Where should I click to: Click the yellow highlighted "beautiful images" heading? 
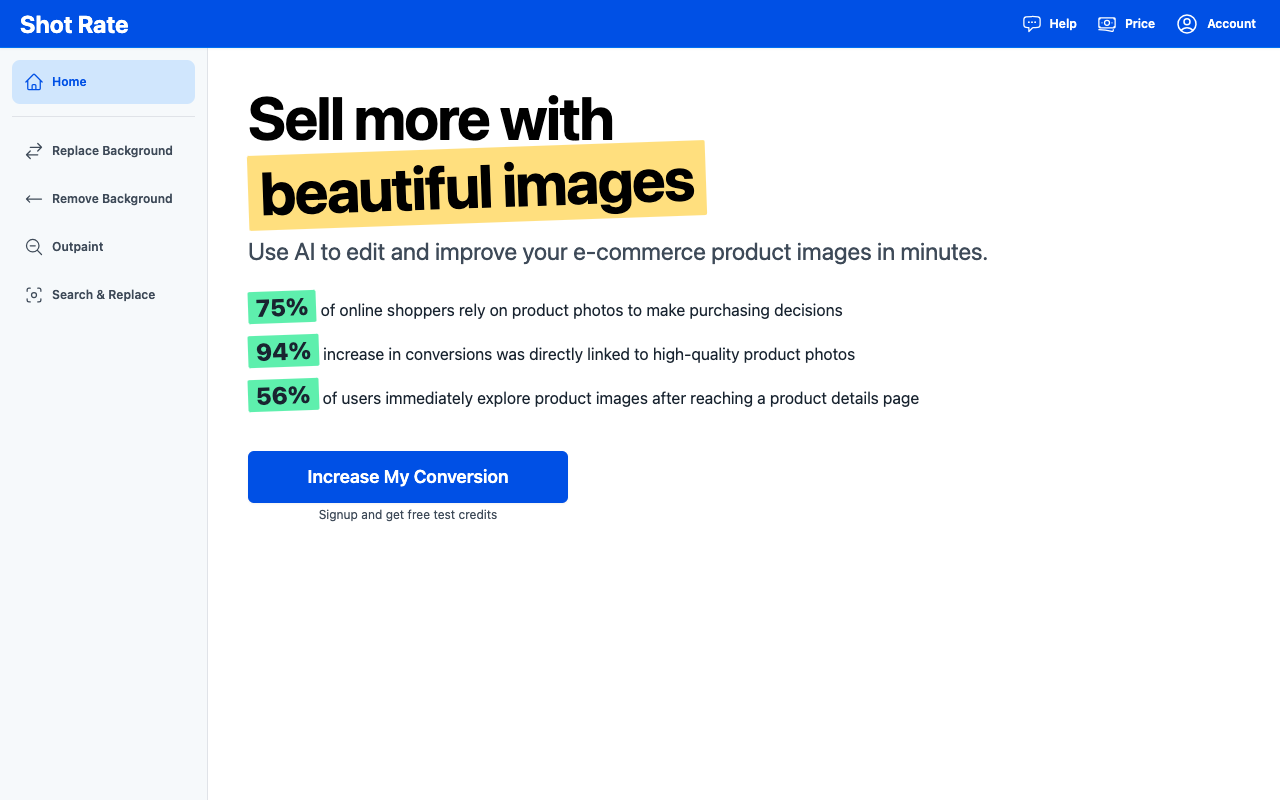[x=477, y=186]
